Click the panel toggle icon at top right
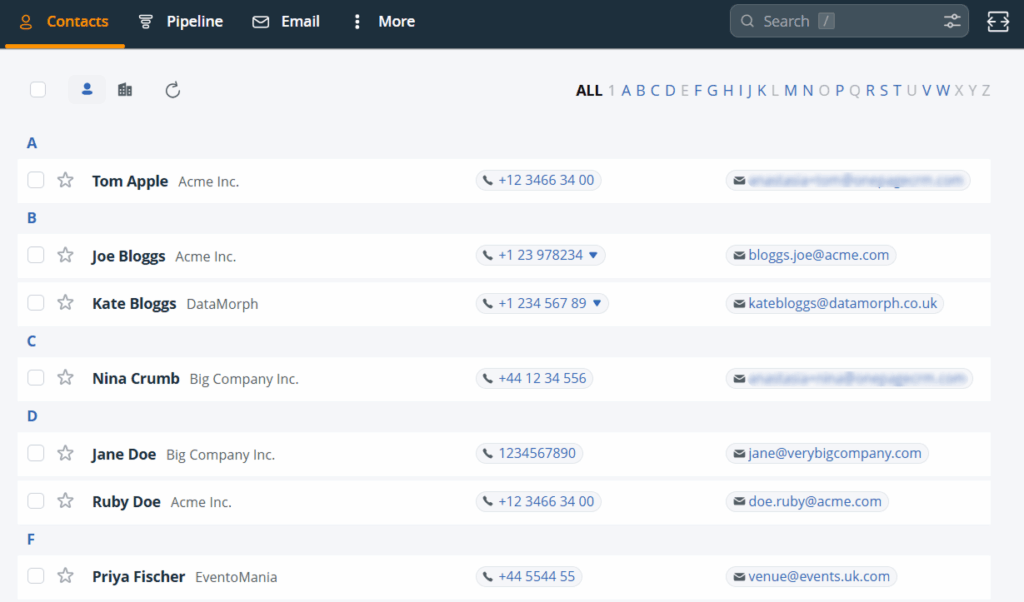Image resolution: width=1024 pixels, height=602 pixels. coord(997,21)
